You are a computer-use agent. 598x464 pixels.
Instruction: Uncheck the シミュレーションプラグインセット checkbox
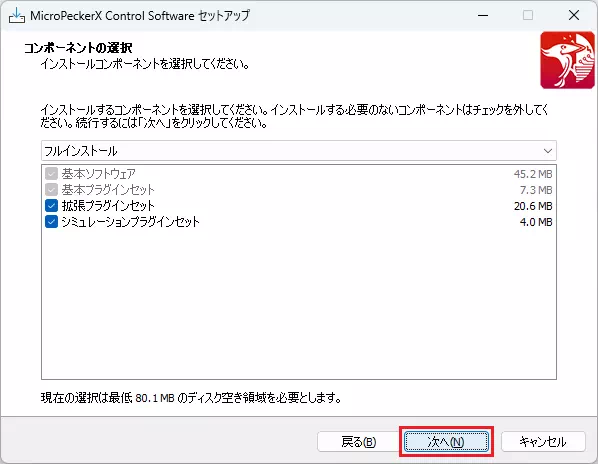point(51,222)
